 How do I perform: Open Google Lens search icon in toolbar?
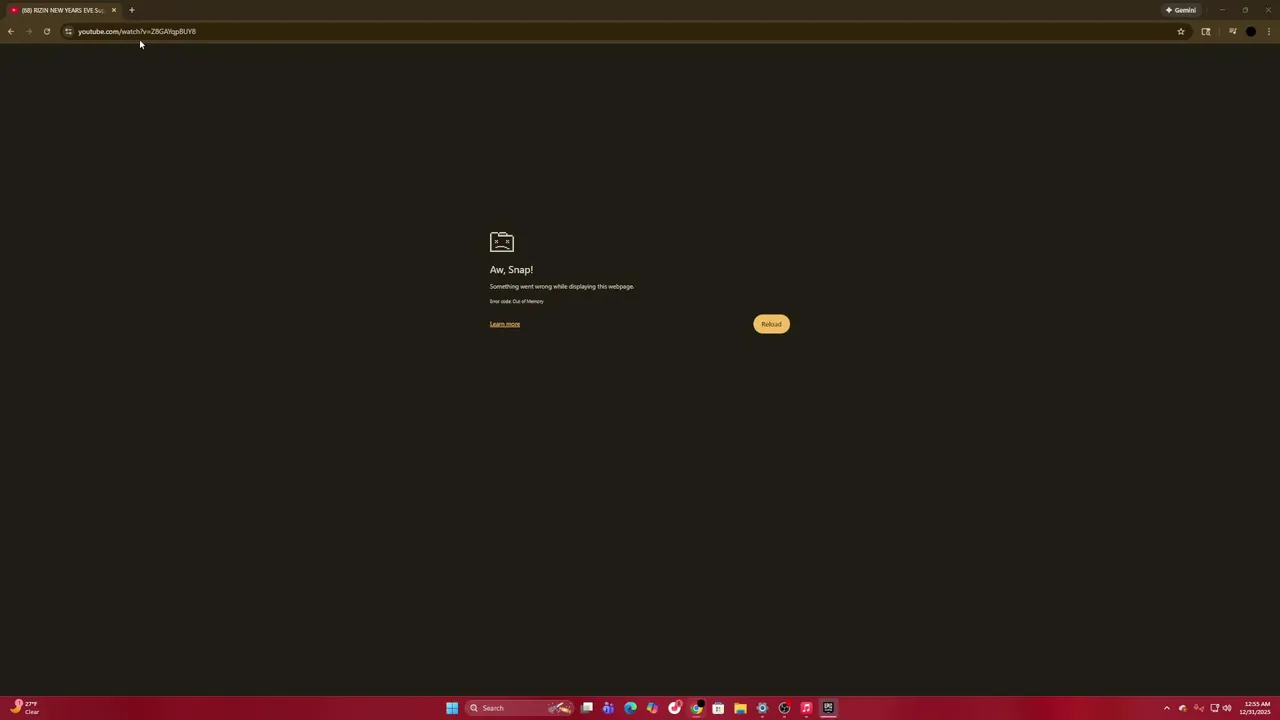click(x=1206, y=31)
